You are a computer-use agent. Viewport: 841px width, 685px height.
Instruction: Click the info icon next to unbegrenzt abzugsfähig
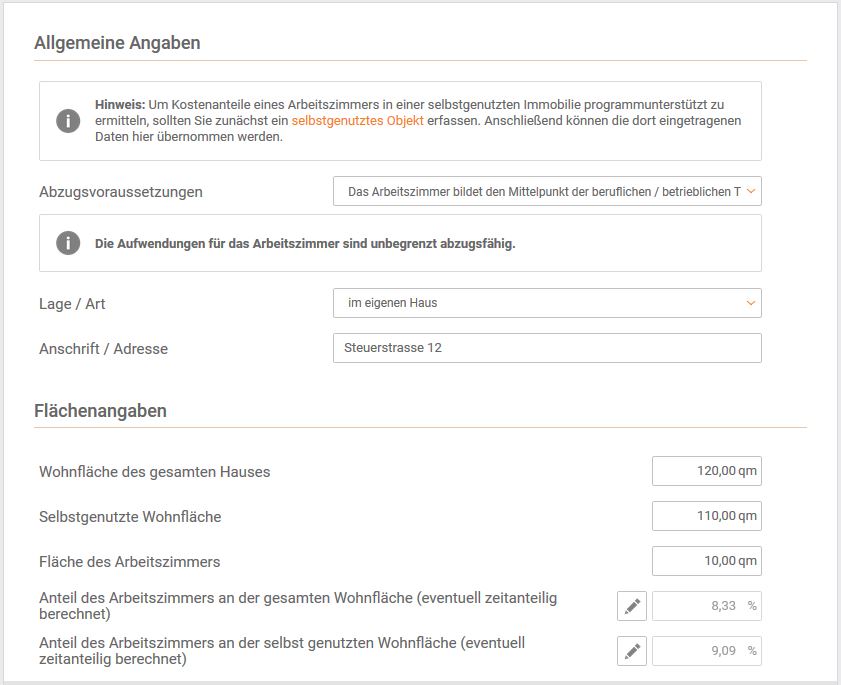68,243
